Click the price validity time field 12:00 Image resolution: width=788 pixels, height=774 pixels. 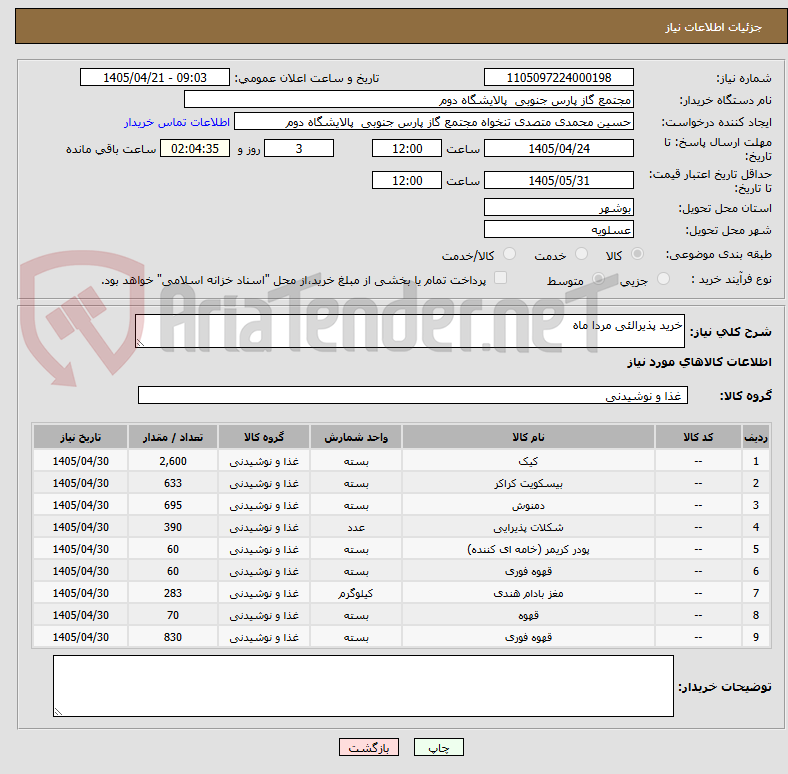(407, 180)
